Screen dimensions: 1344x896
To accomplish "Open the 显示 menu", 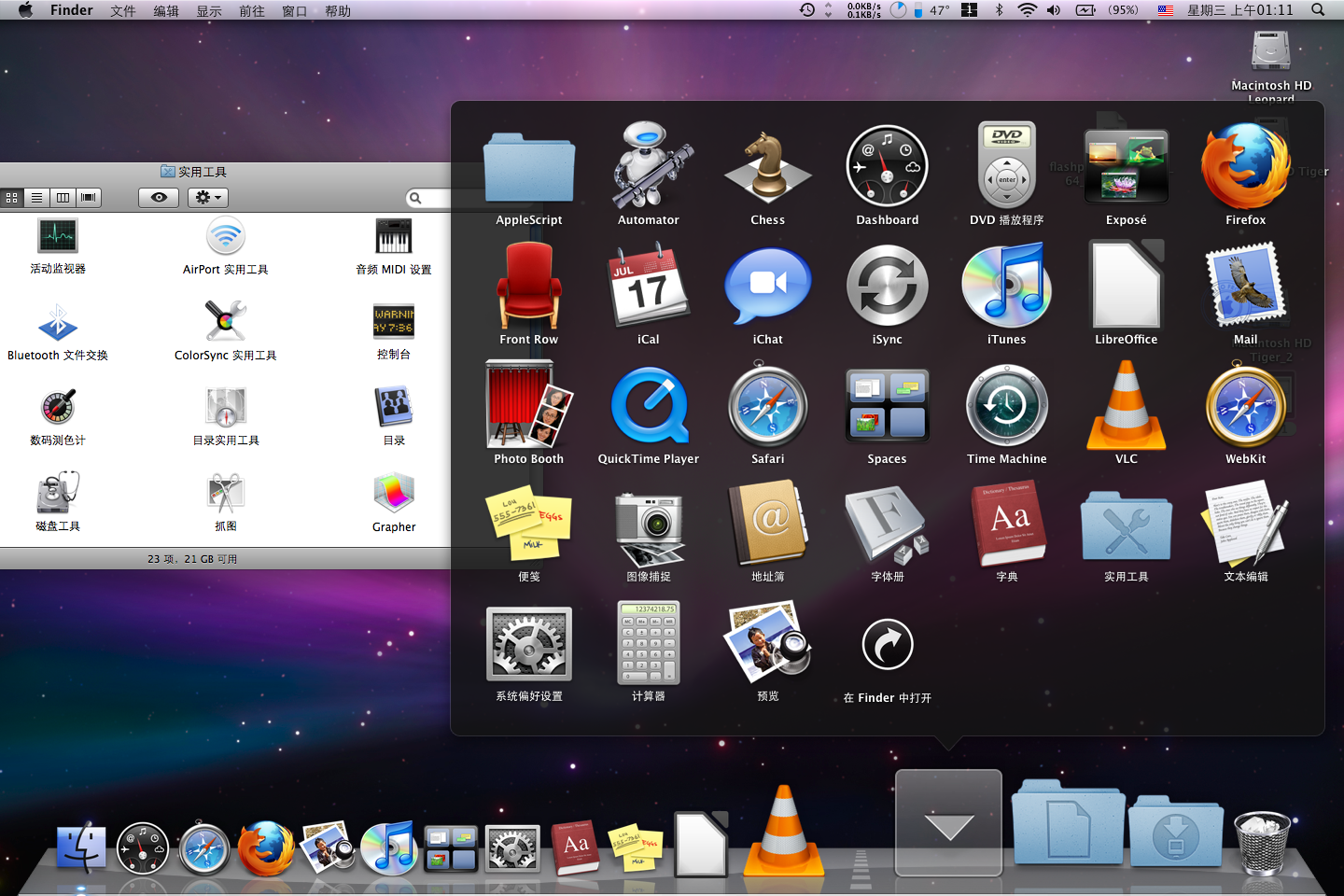I will point(209,10).
